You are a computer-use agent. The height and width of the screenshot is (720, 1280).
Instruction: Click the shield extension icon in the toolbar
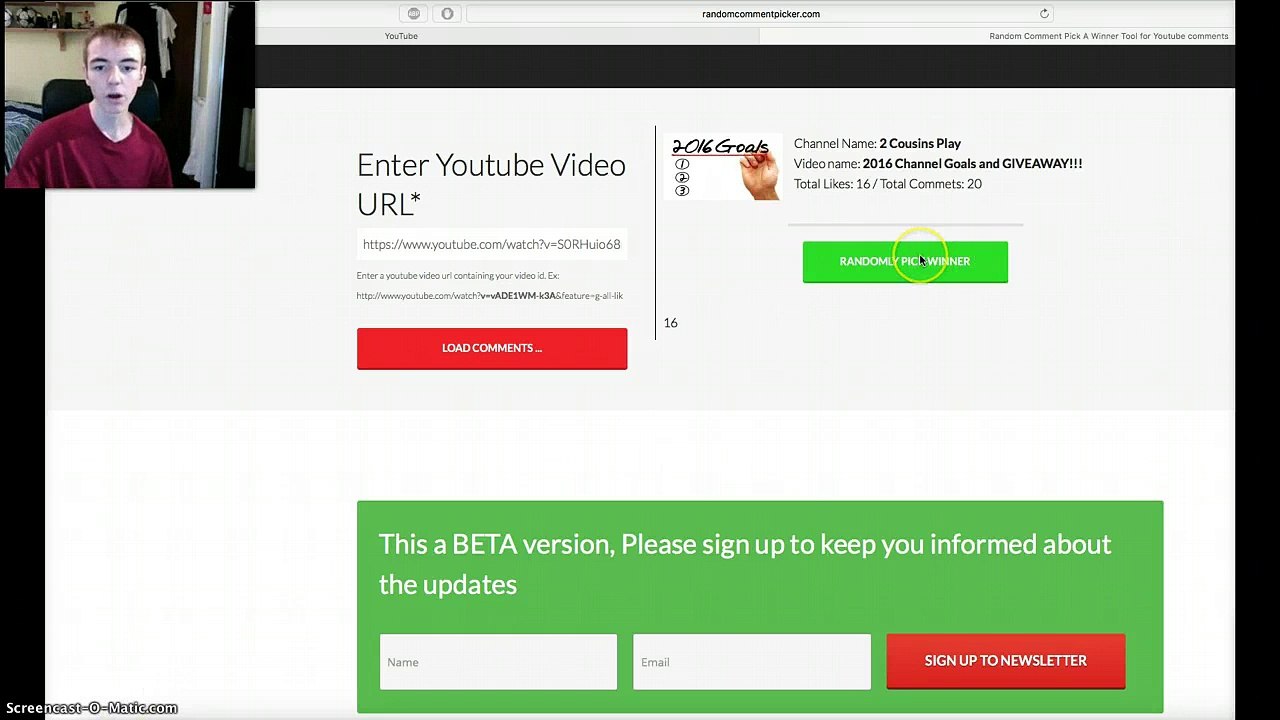point(447,14)
